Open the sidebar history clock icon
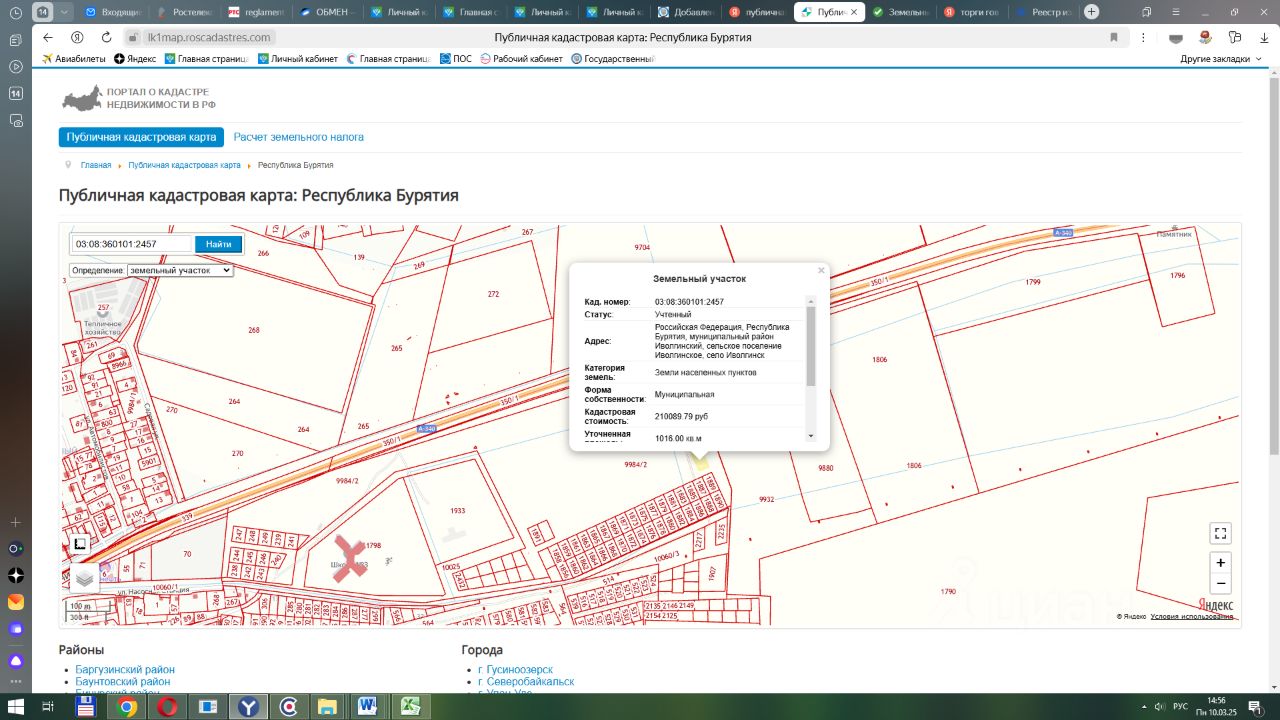Viewport: 1280px width, 720px height. [16, 12]
